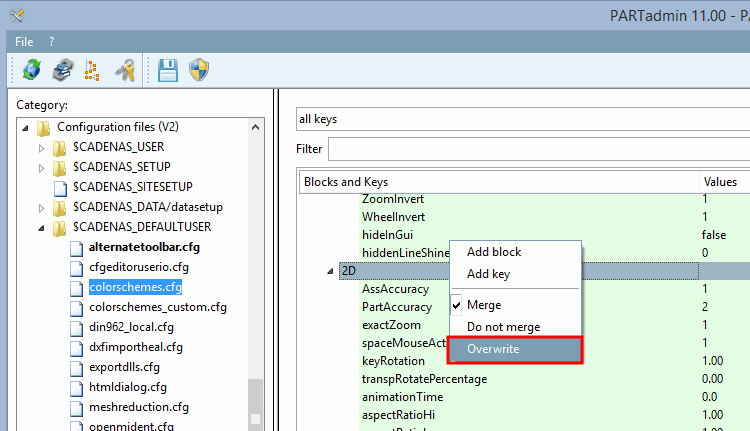Collapse the $CADENAS_DEFAULTUSER folder

42,228
